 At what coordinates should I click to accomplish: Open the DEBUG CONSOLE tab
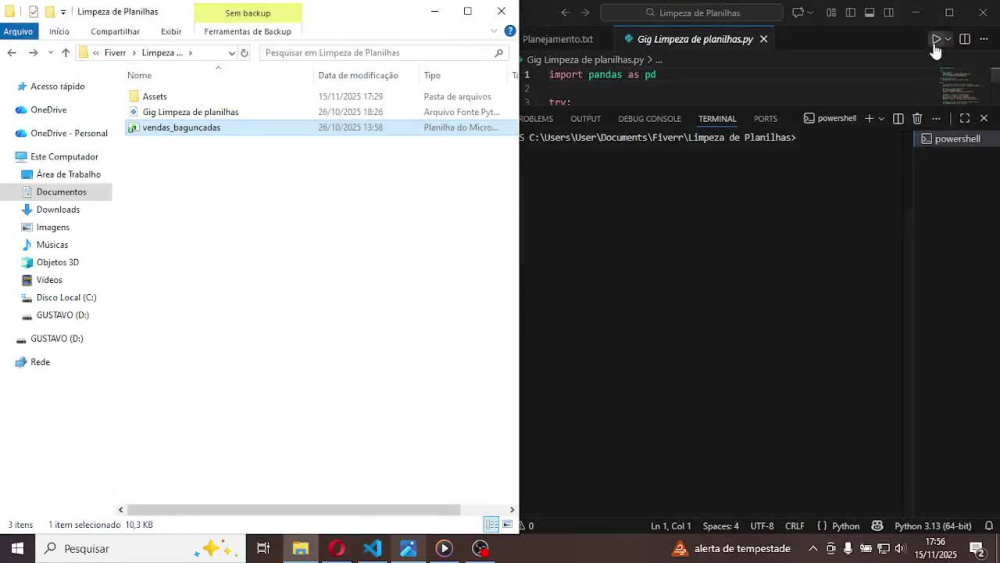(649, 119)
